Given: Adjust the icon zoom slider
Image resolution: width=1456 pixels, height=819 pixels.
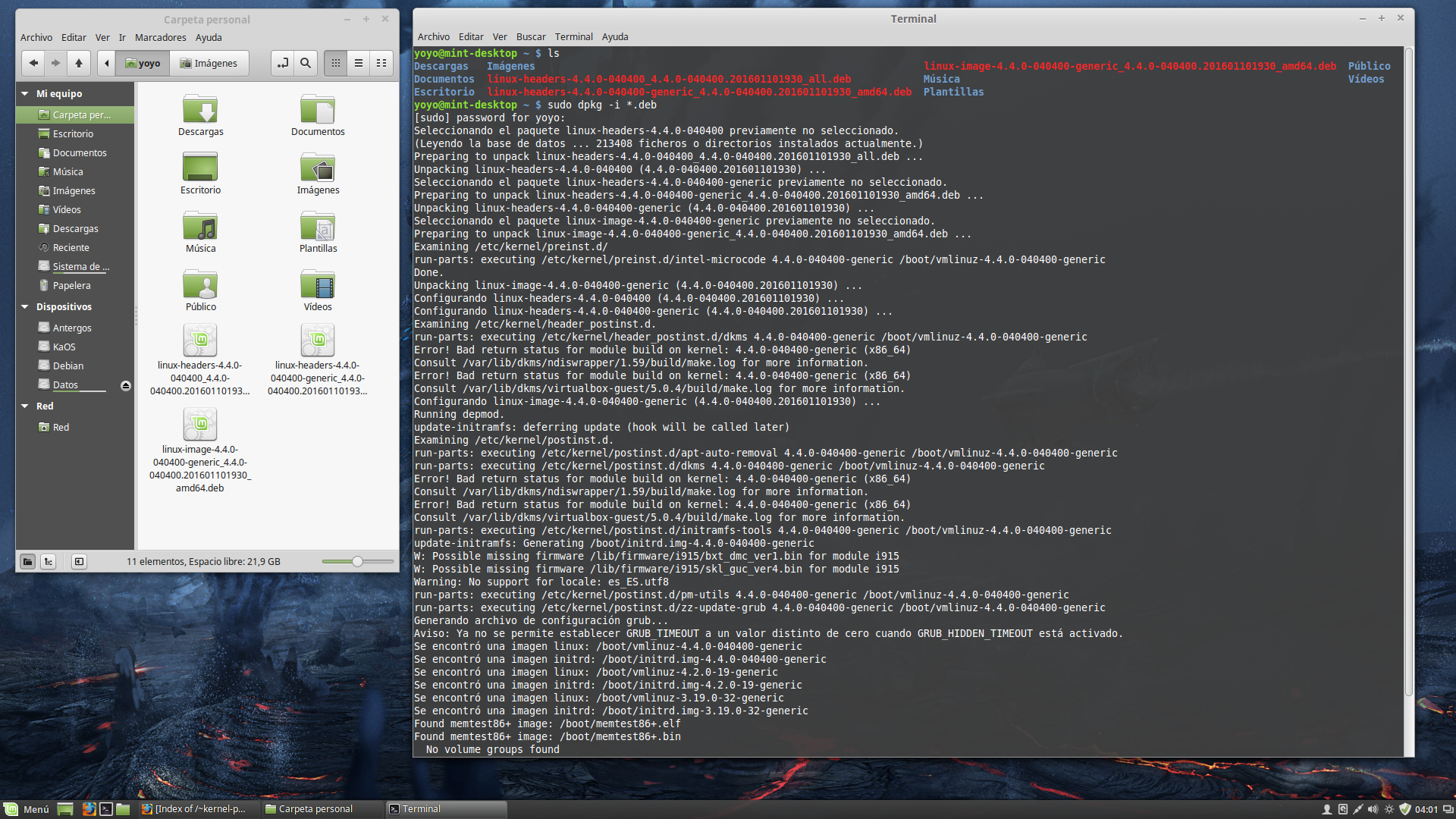Looking at the screenshot, I should 357,561.
